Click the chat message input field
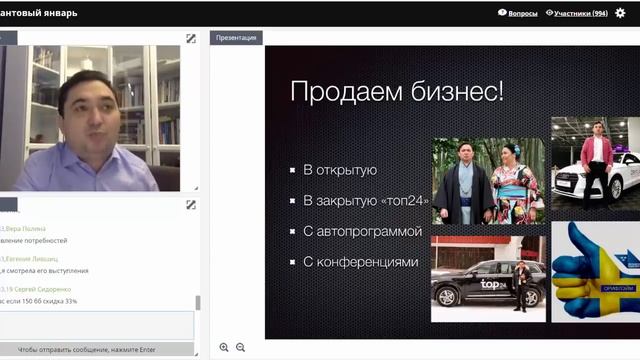This screenshot has height=360, width=640. [97, 325]
